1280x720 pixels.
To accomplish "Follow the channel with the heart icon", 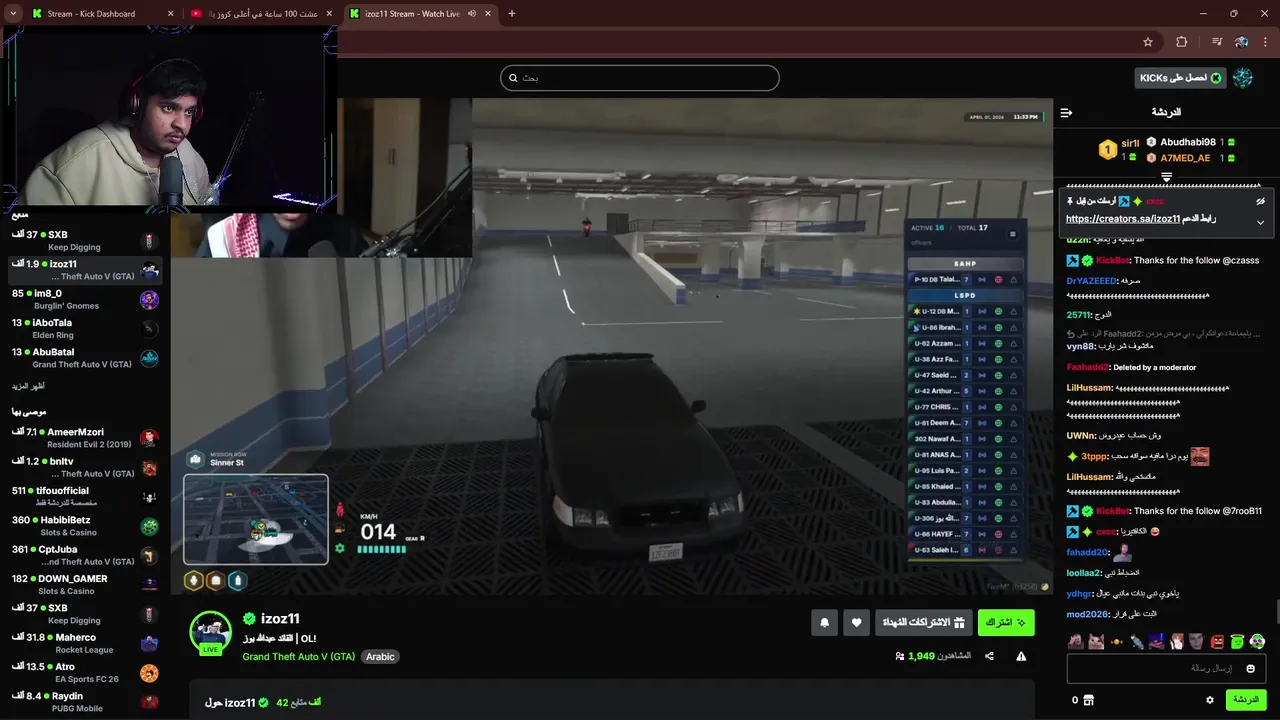I will point(856,622).
